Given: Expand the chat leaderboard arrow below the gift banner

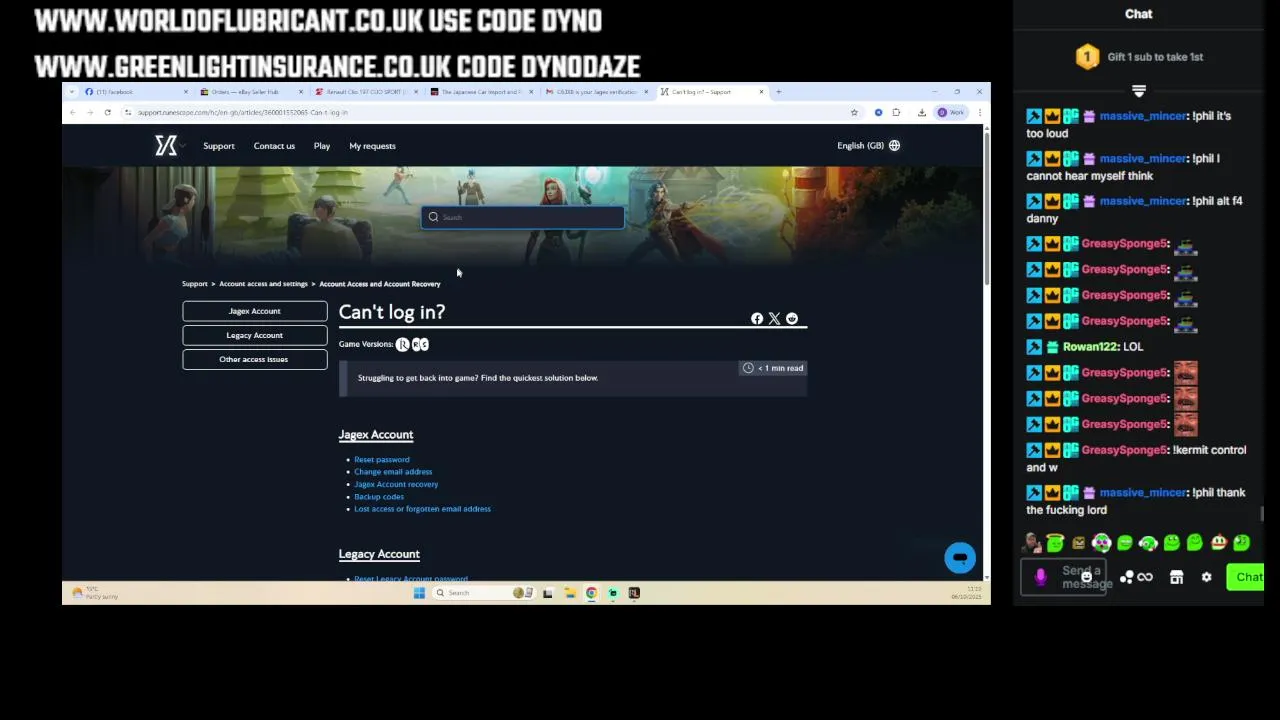Looking at the screenshot, I should pos(1139,91).
